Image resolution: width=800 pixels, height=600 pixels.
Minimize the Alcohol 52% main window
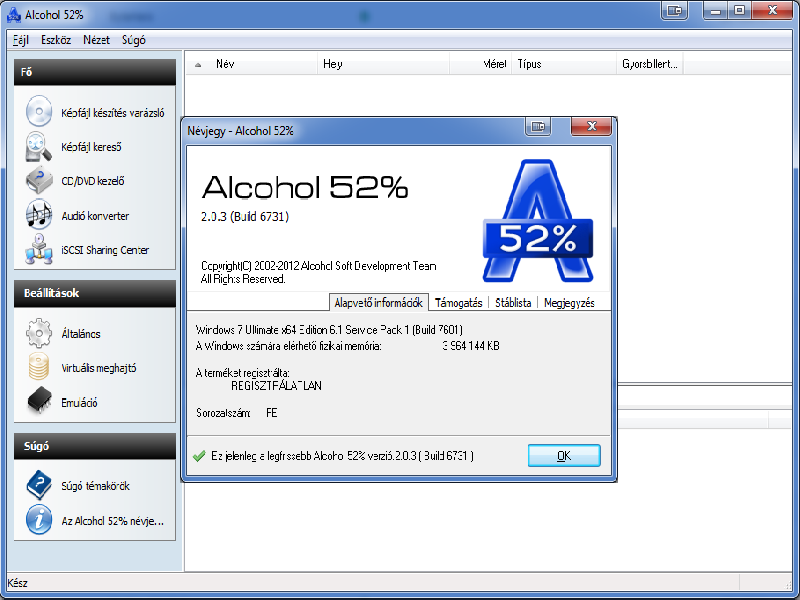click(x=715, y=10)
